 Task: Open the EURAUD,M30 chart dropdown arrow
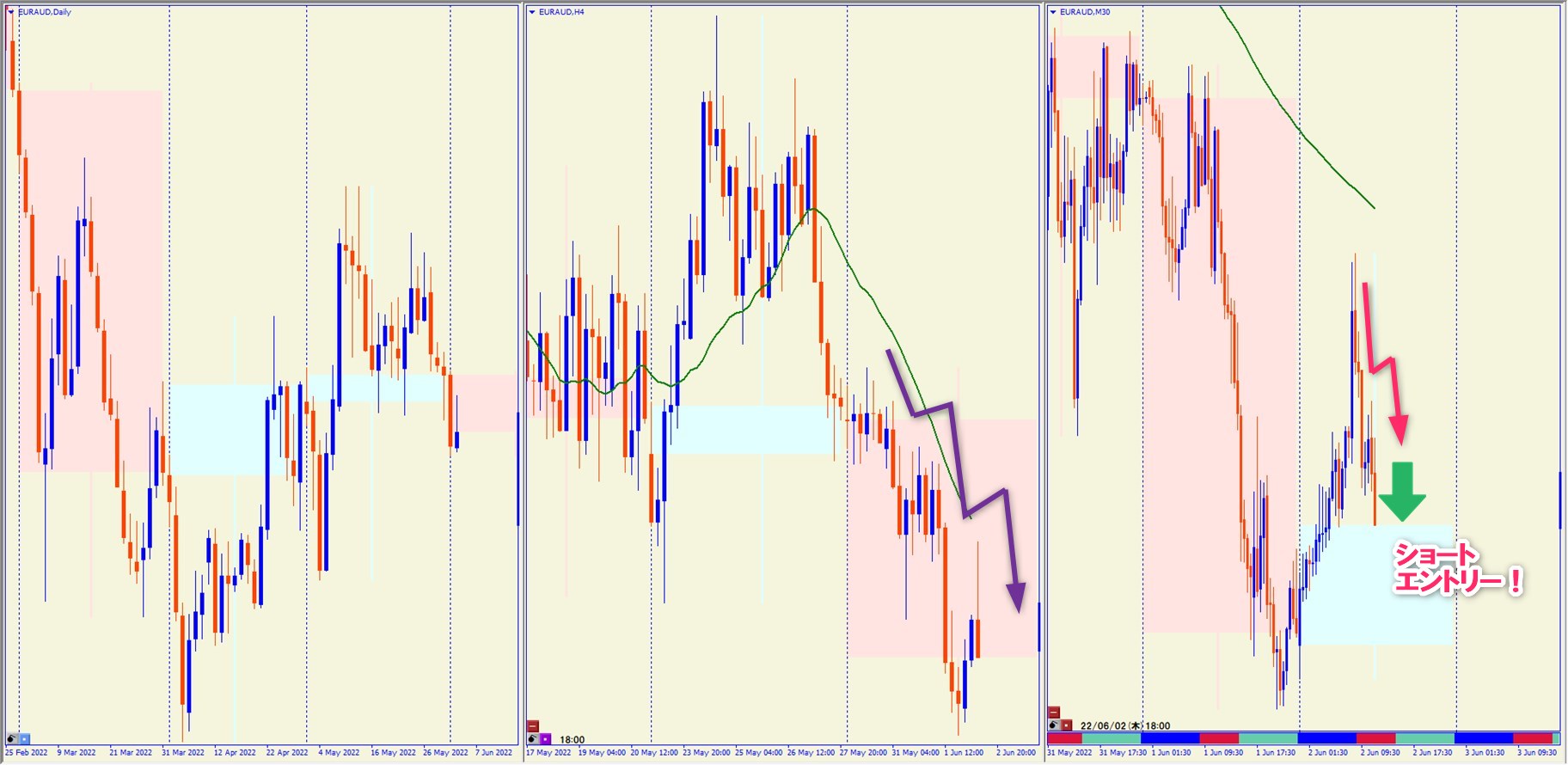coord(1053,12)
